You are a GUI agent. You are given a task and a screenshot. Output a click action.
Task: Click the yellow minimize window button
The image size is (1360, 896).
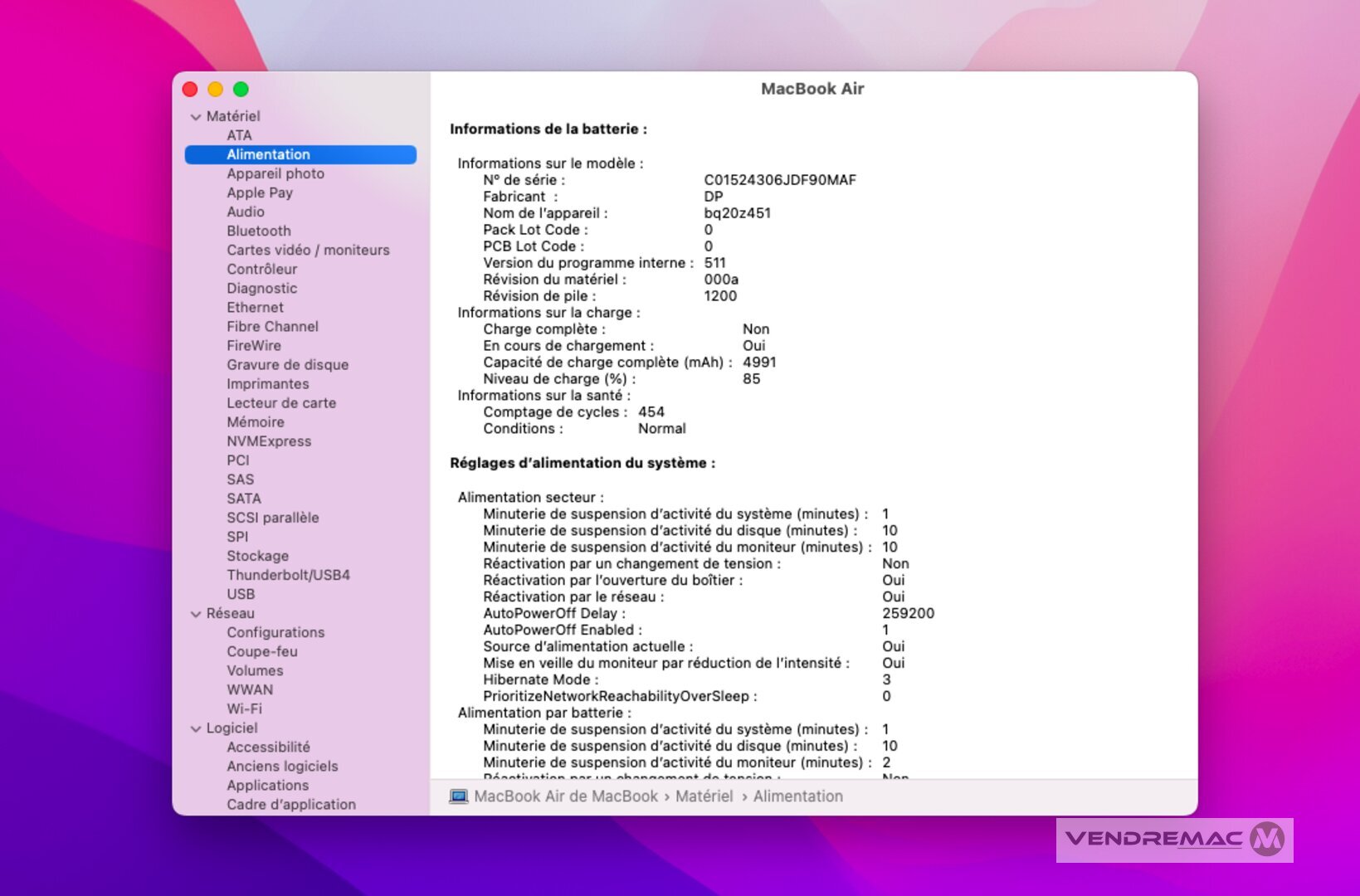point(215,90)
